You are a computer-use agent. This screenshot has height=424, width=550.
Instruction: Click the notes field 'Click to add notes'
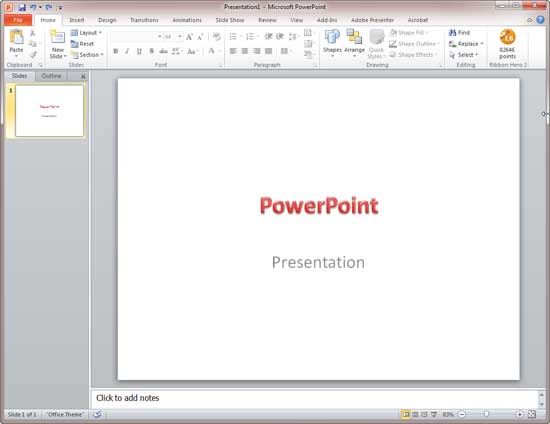pos(314,398)
